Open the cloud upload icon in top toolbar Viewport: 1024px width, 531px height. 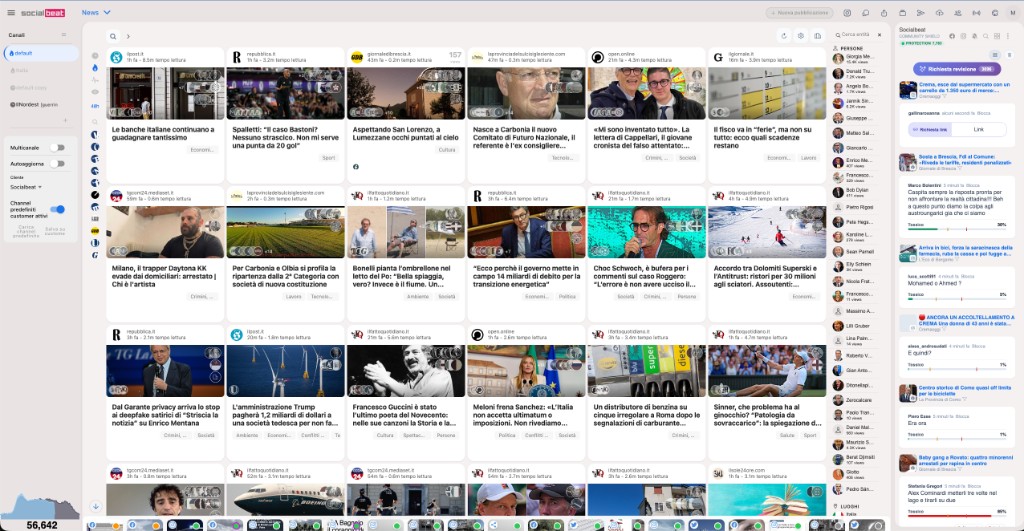[939, 12]
